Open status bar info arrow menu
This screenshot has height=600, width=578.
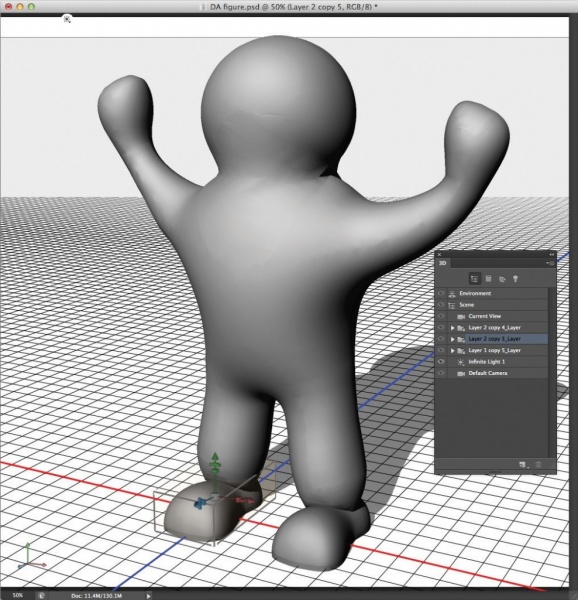[148, 595]
